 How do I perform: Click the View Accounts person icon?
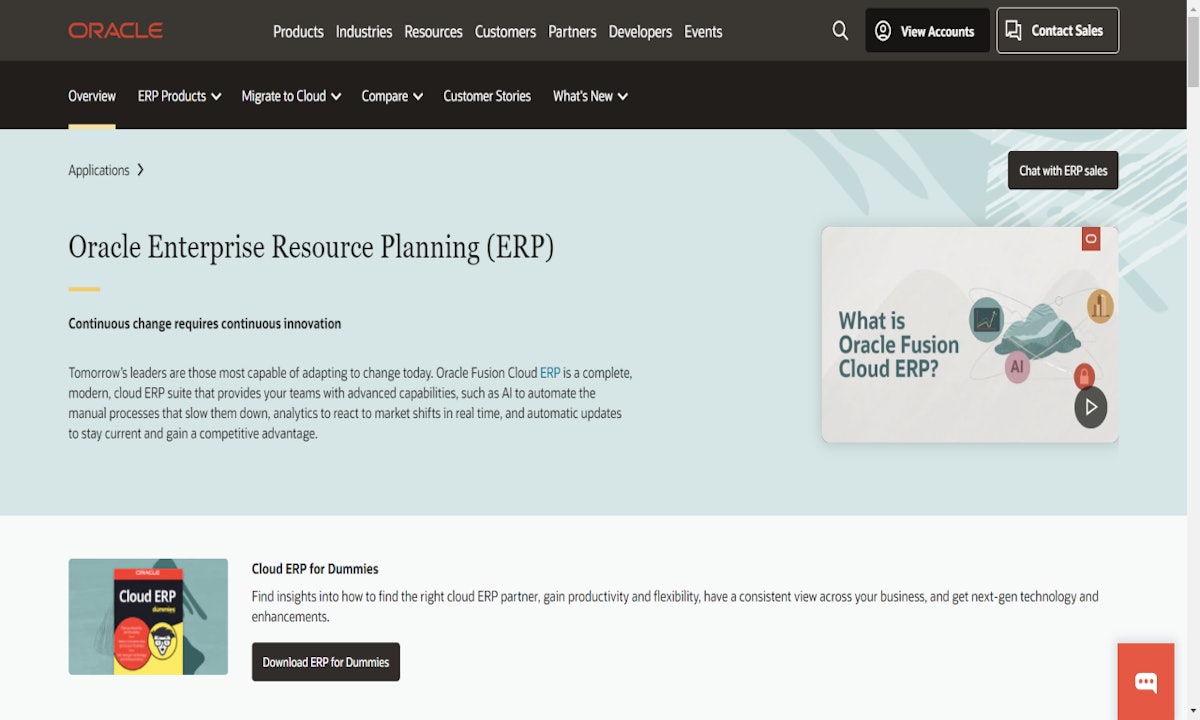[883, 31]
